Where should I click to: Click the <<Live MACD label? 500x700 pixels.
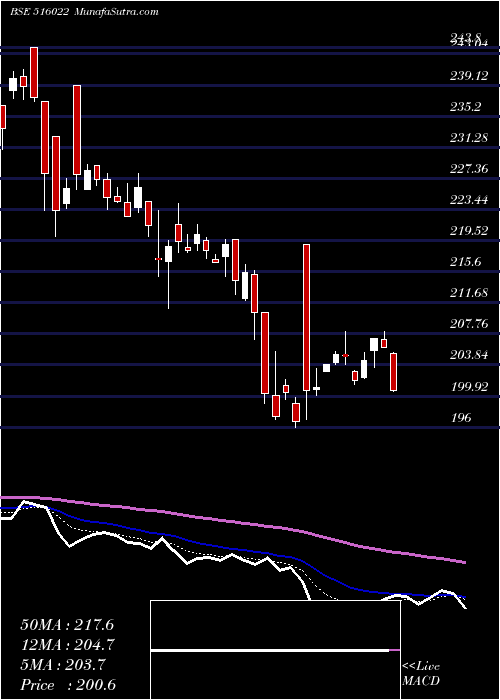coord(421,674)
